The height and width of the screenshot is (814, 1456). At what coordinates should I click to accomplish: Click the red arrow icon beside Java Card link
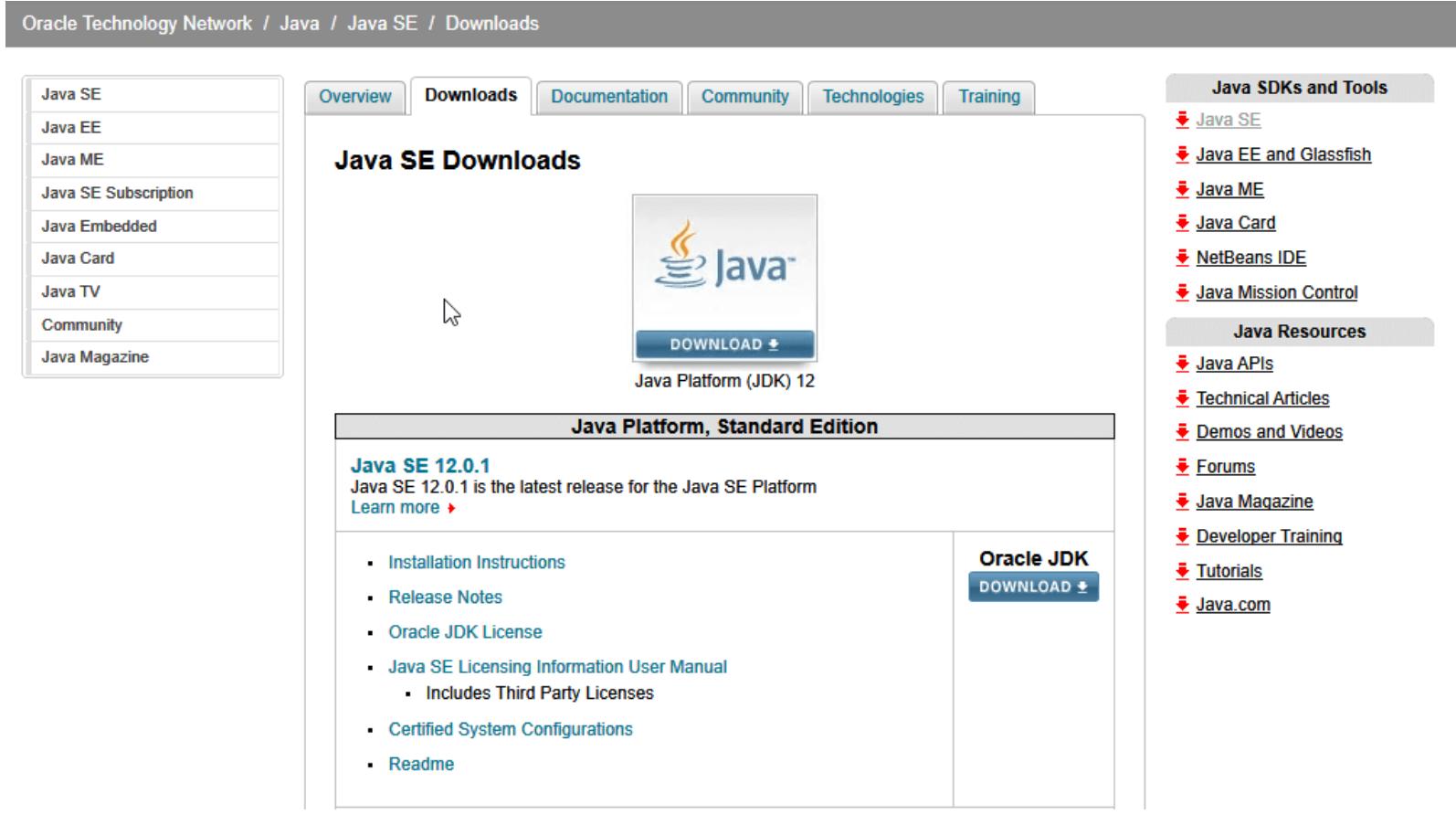point(1183,222)
